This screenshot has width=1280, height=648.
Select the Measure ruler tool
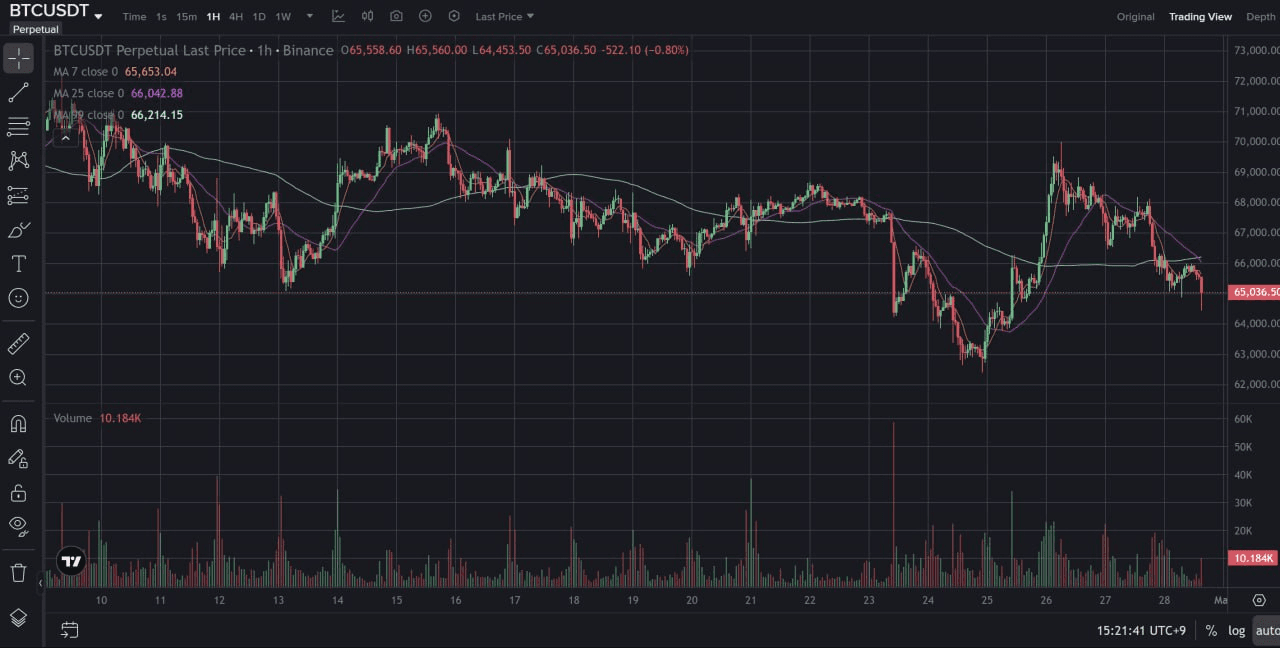tap(19, 343)
